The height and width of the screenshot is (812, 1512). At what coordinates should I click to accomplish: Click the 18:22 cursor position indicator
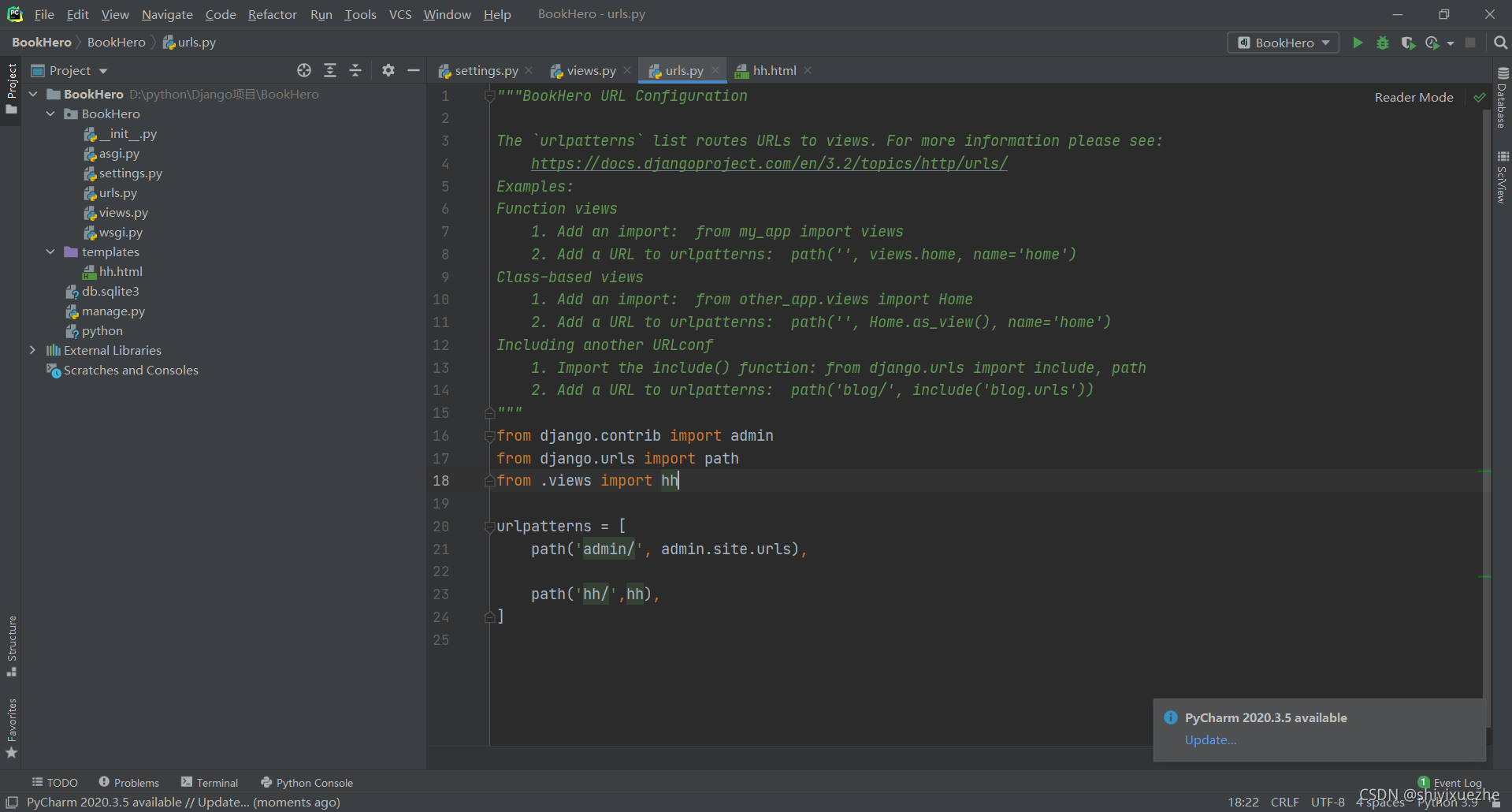tap(1243, 802)
